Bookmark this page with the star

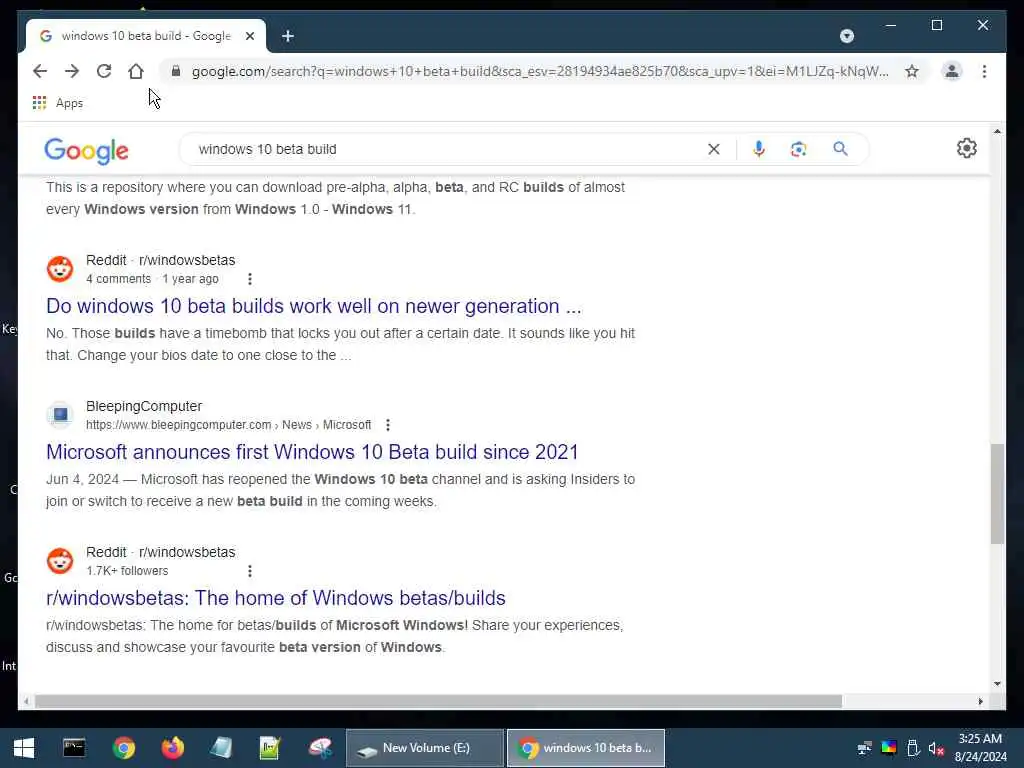(x=912, y=71)
